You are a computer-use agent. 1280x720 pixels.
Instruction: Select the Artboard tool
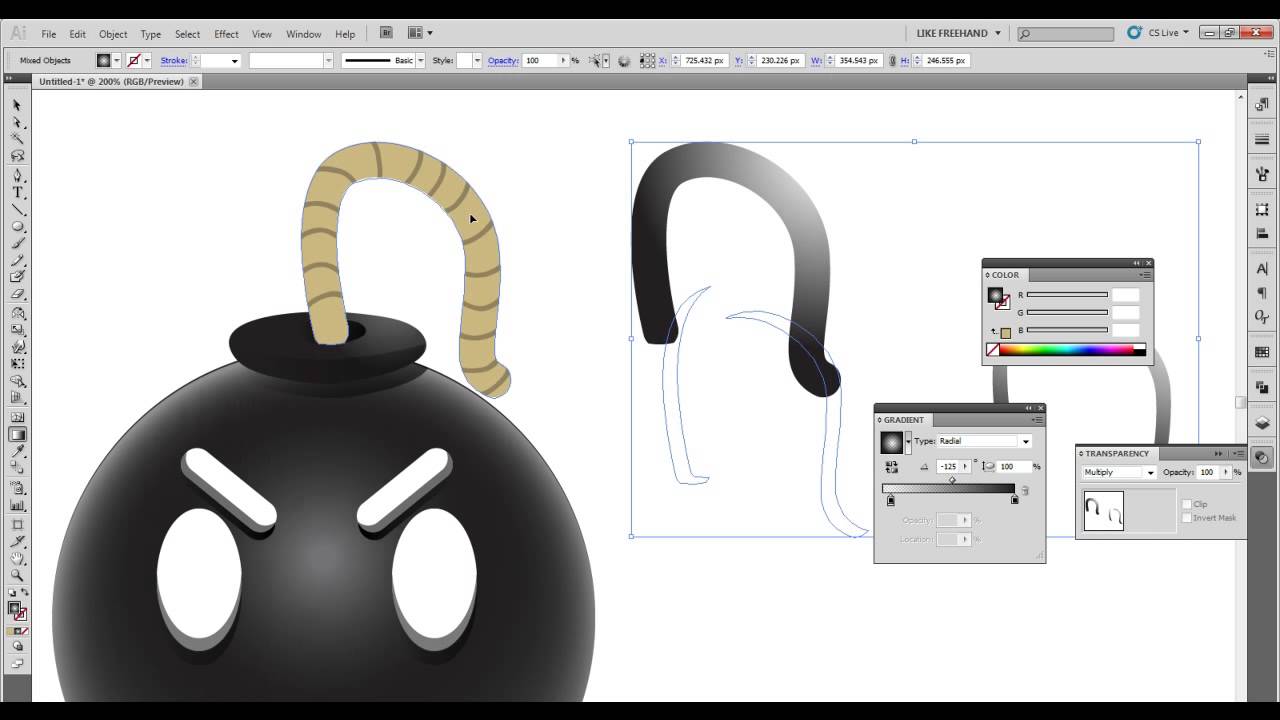point(17,524)
